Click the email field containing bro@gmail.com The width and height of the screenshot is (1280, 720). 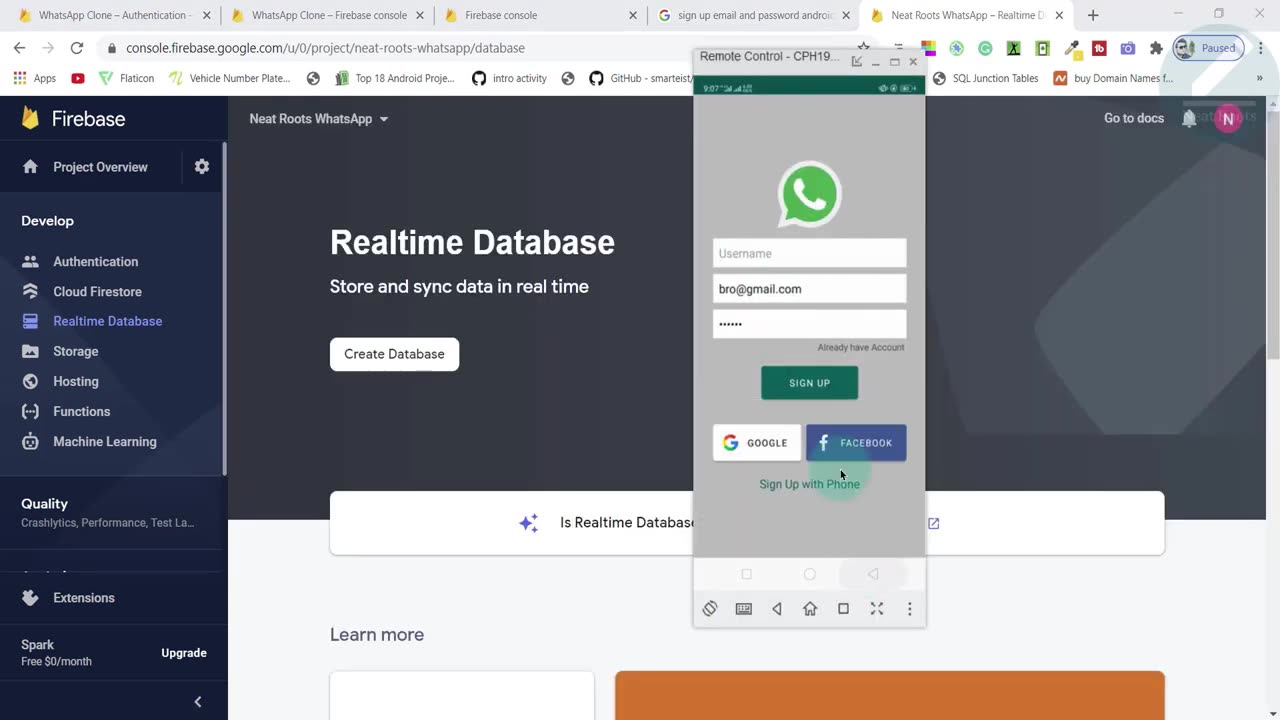point(809,289)
